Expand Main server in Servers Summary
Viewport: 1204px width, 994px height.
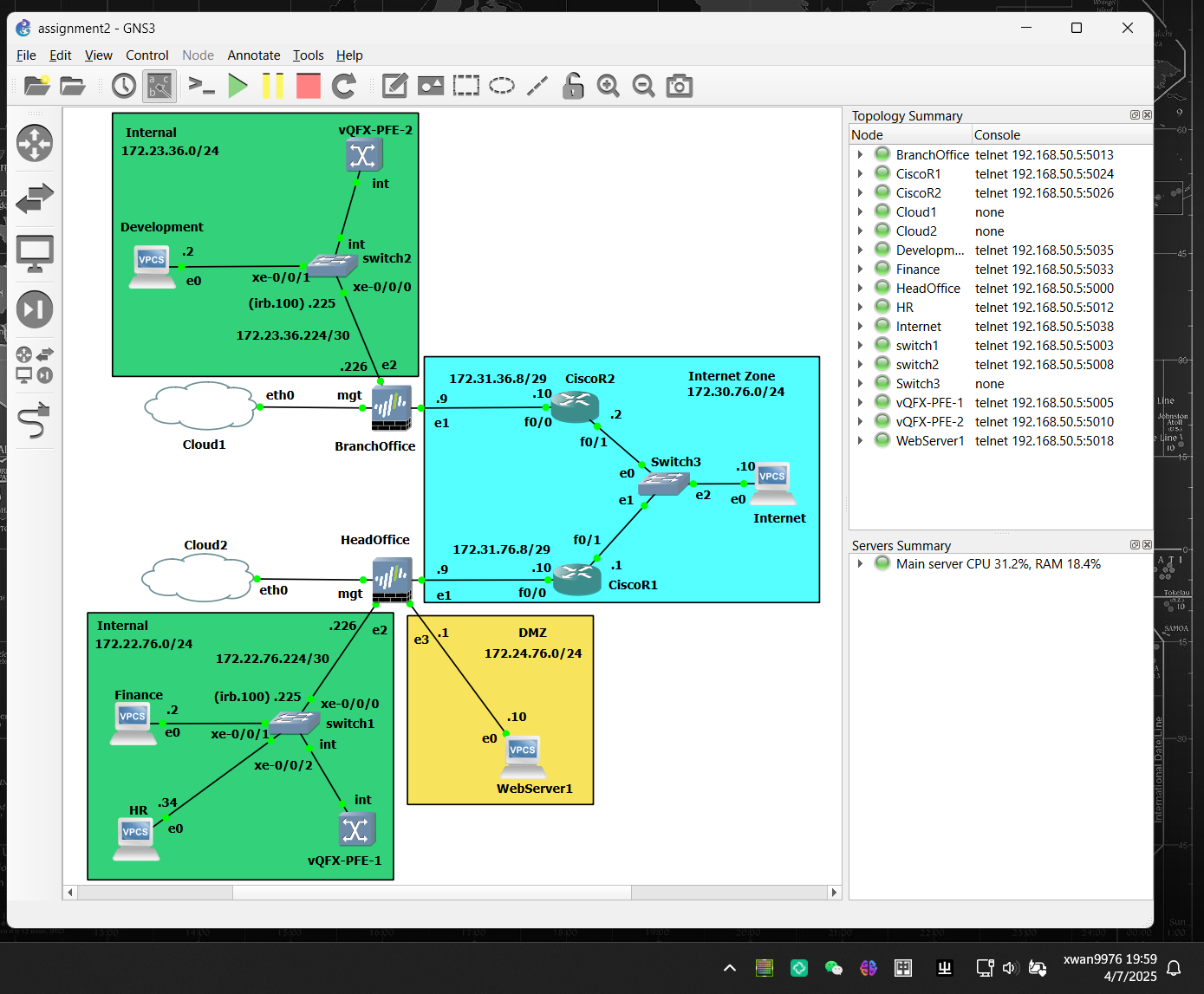(860, 564)
